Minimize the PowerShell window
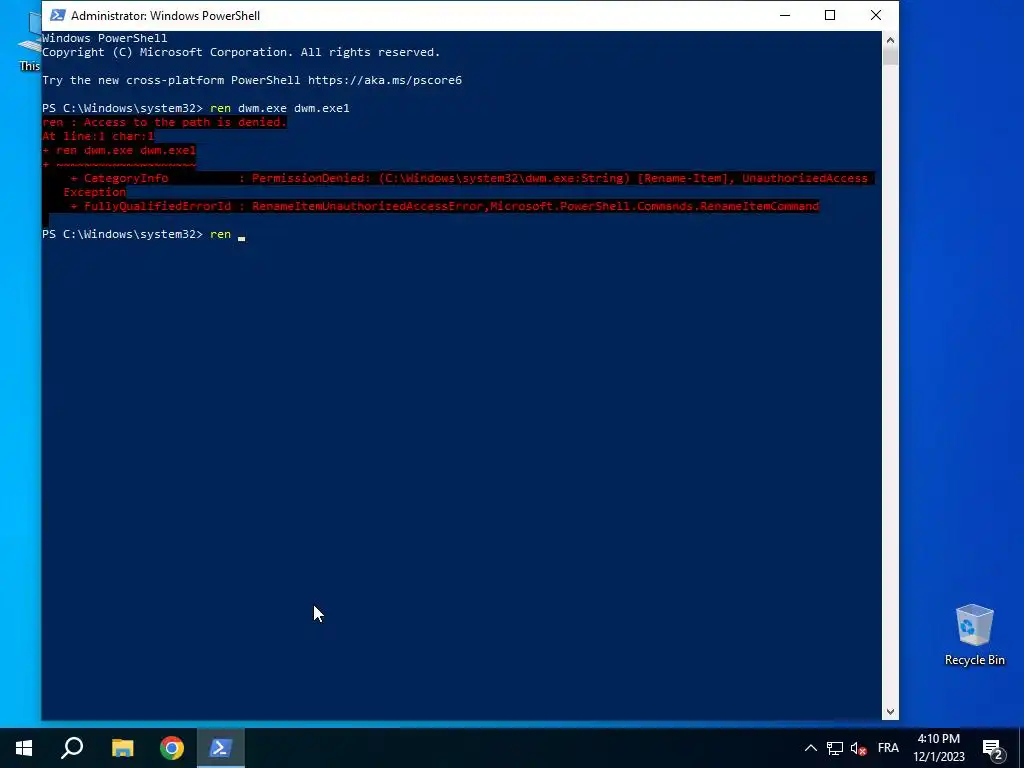Viewport: 1024px width, 768px height. pyautogui.click(x=785, y=15)
